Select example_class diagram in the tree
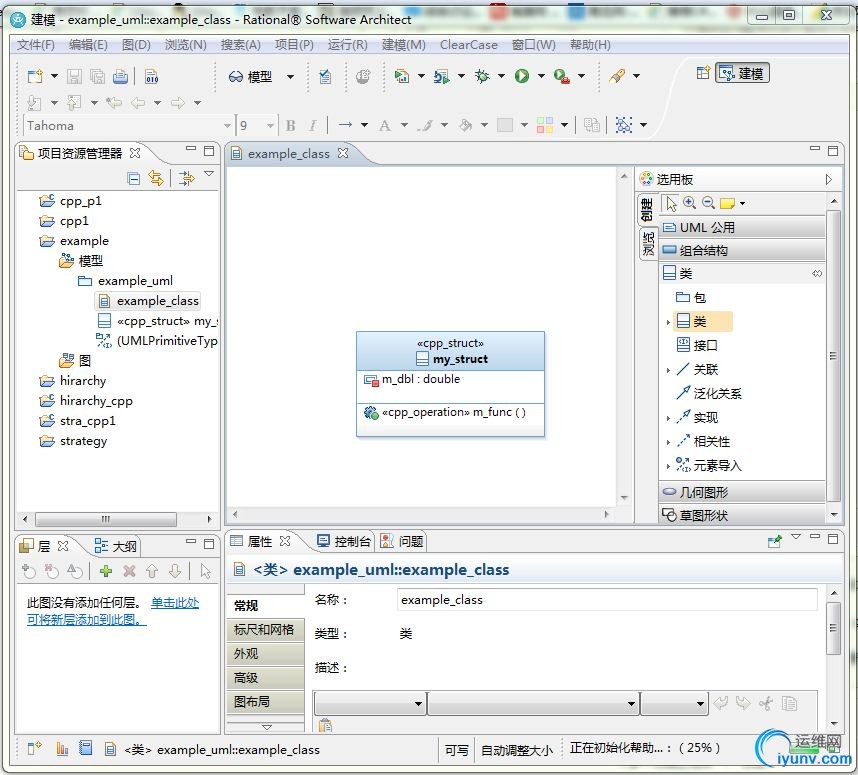858x775 pixels. coord(148,301)
